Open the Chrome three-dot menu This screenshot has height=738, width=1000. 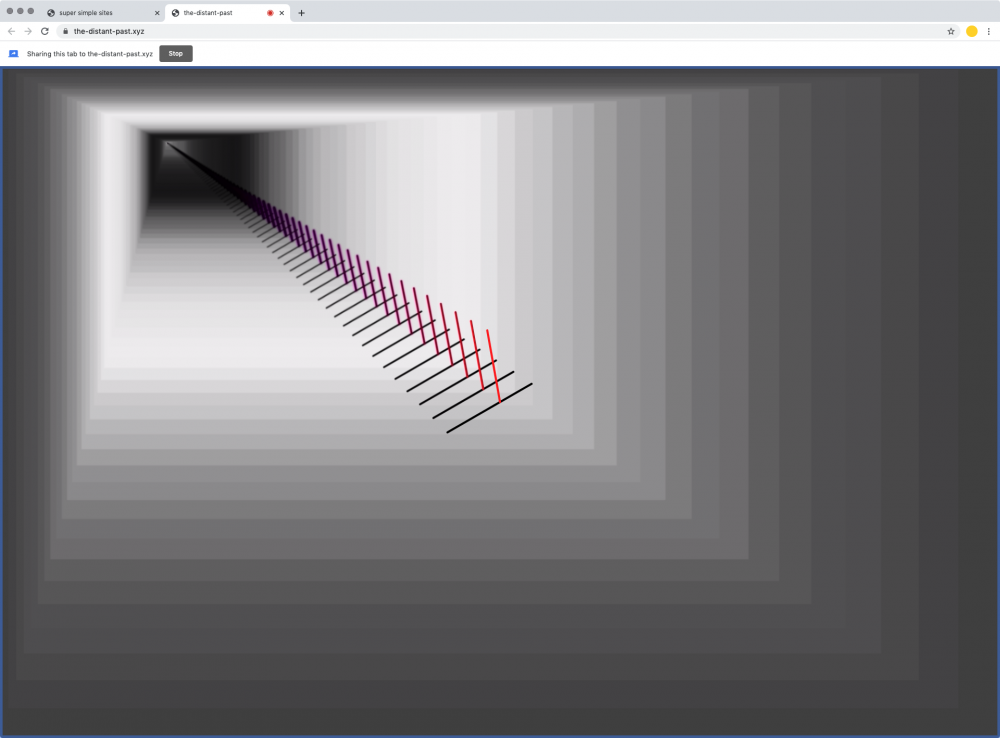click(989, 31)
